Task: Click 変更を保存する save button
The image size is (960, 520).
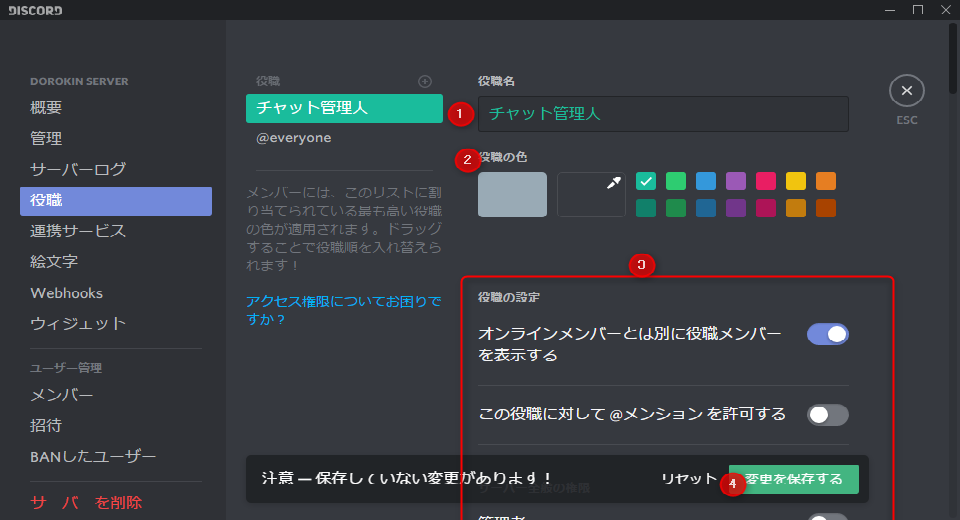Action: 793,479
